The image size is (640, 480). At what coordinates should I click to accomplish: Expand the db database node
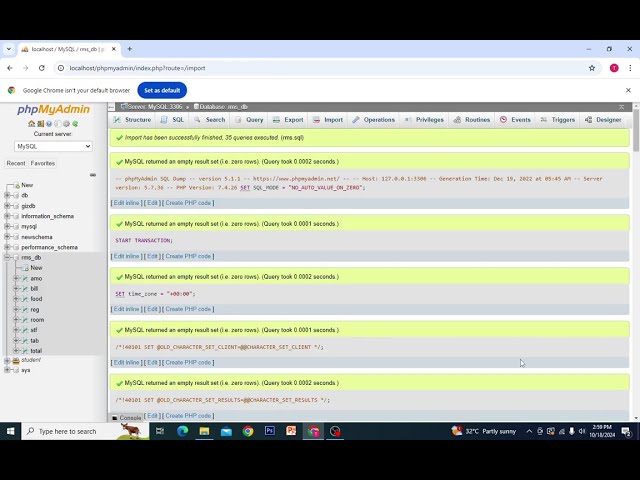pyautogui.click(x=7, y=196)
